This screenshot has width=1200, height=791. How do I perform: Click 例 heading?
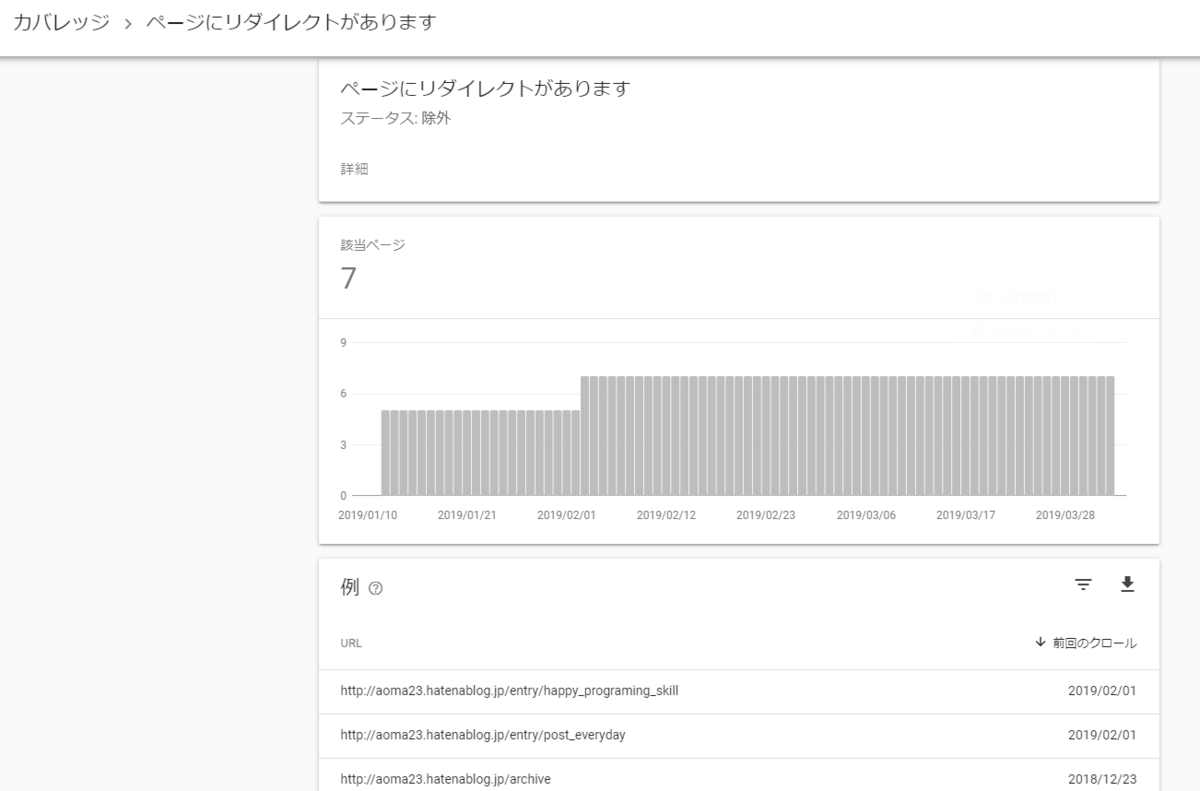point(350,588)
